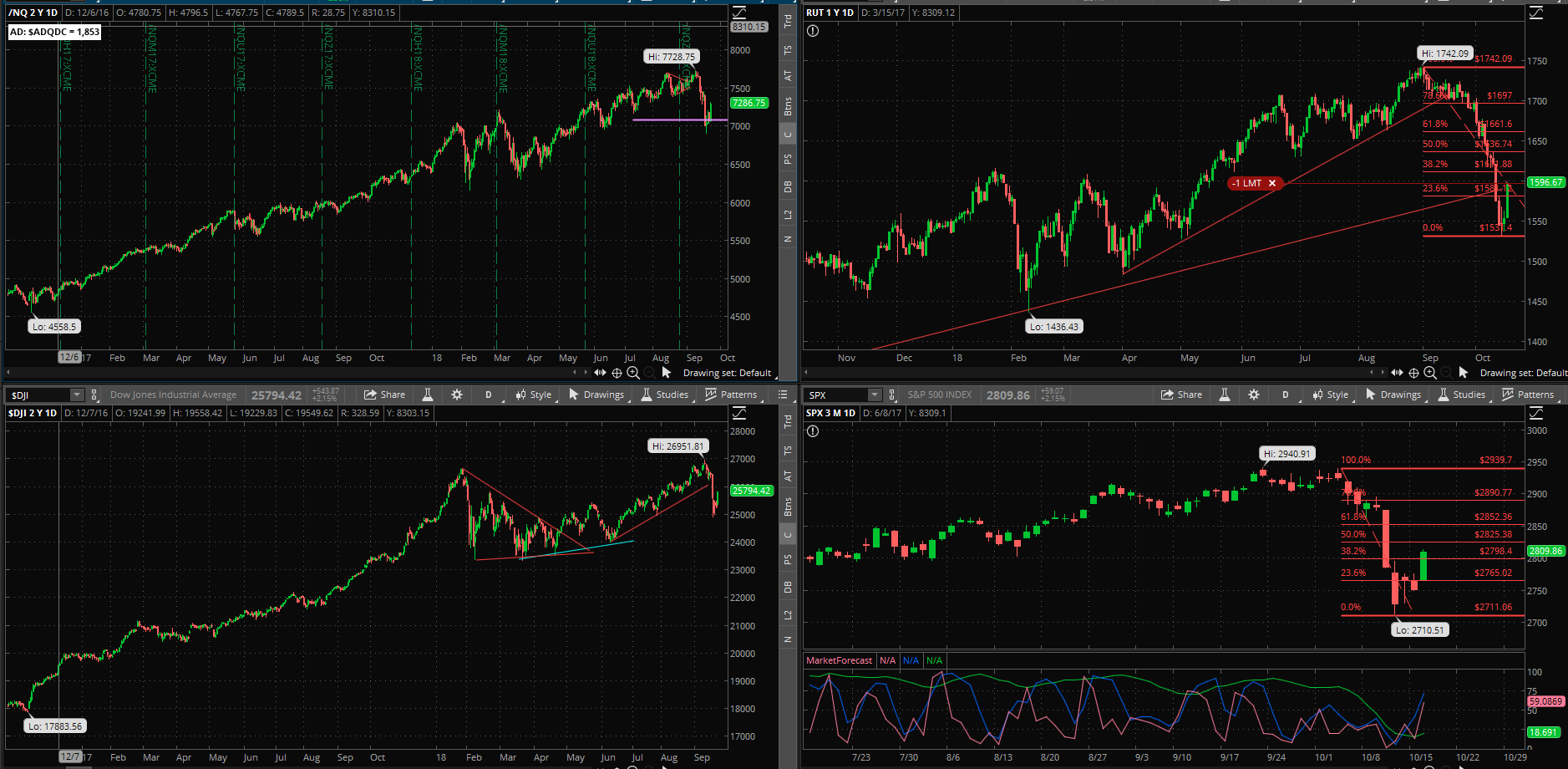Image resolution: width=1568 pixels, height=769 pixels.
Task: Open chart settings gear in $DJI toolbar
Action: click(457, 395)
